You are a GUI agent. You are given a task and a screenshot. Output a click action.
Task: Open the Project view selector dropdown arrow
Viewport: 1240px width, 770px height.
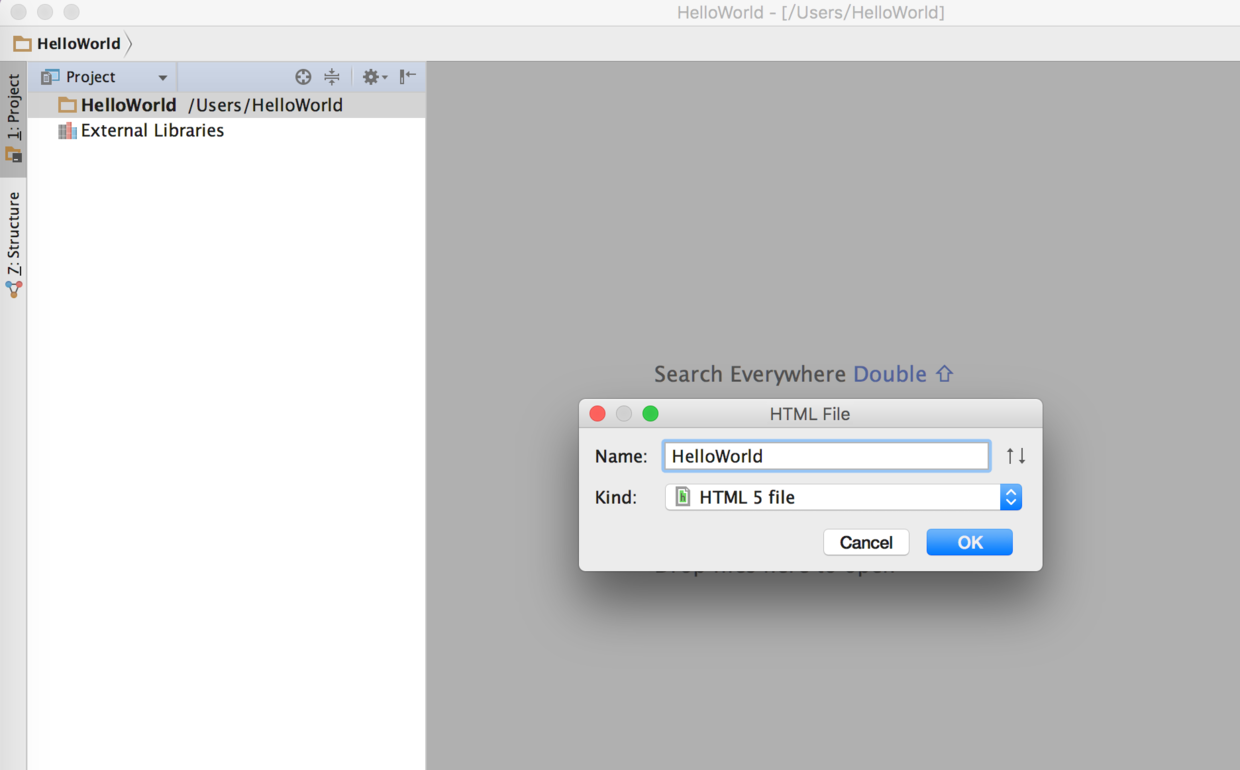162,78
